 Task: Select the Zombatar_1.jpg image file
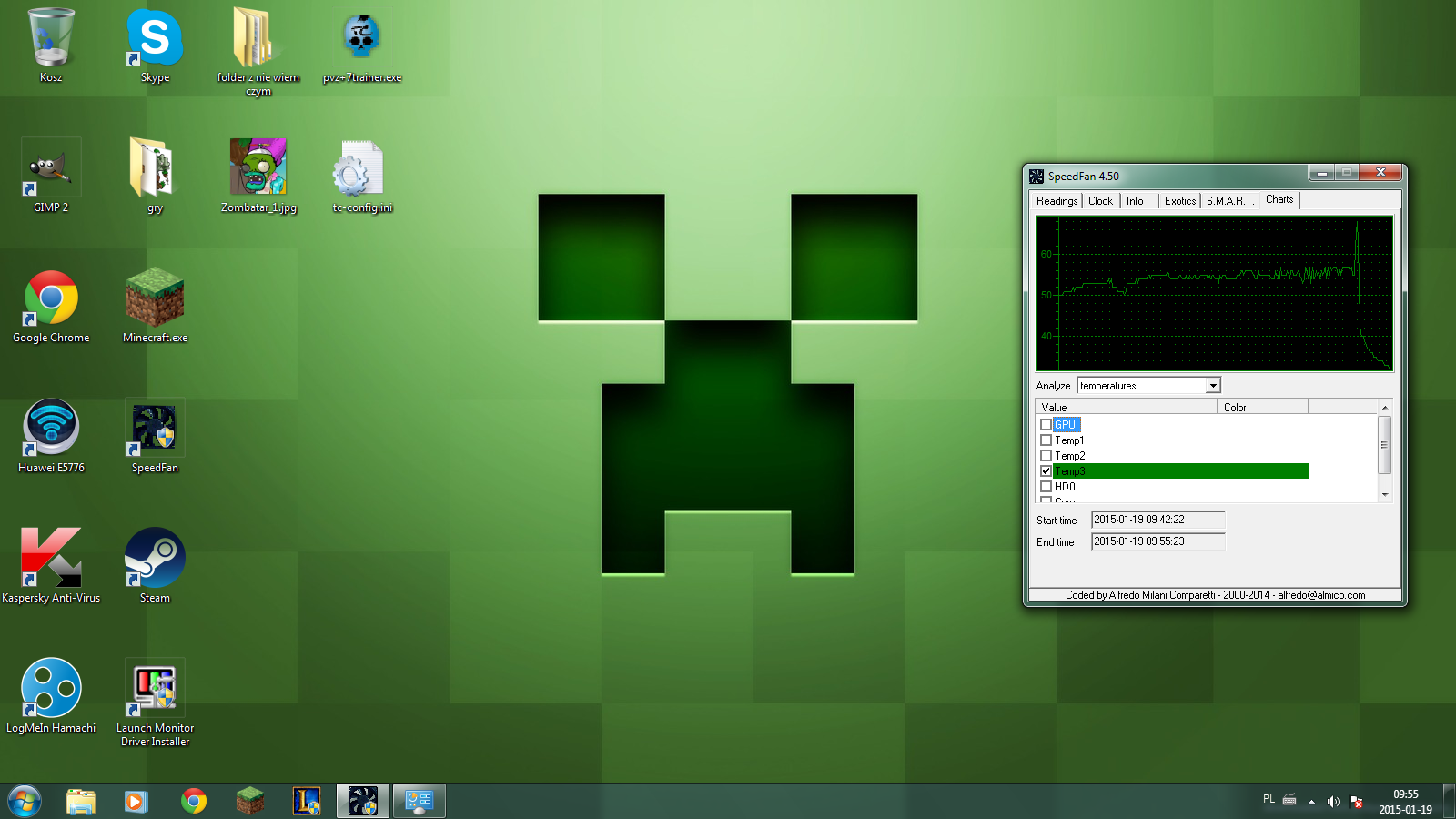[x=258, y=176]
